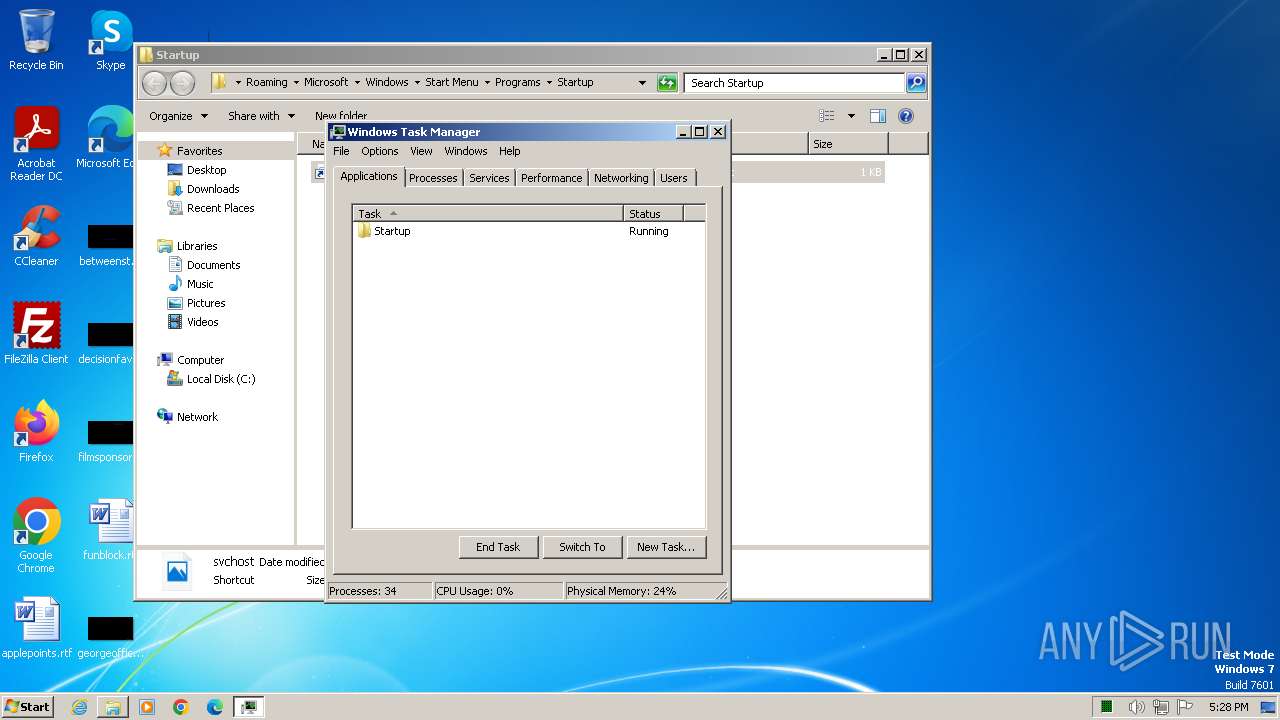Click New folder in Explorer toolbar

click(x=340, y=116)
